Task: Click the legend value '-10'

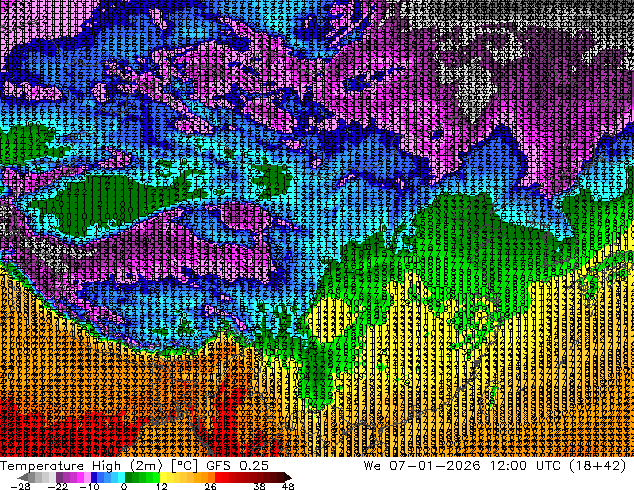Action: point(89,486)
